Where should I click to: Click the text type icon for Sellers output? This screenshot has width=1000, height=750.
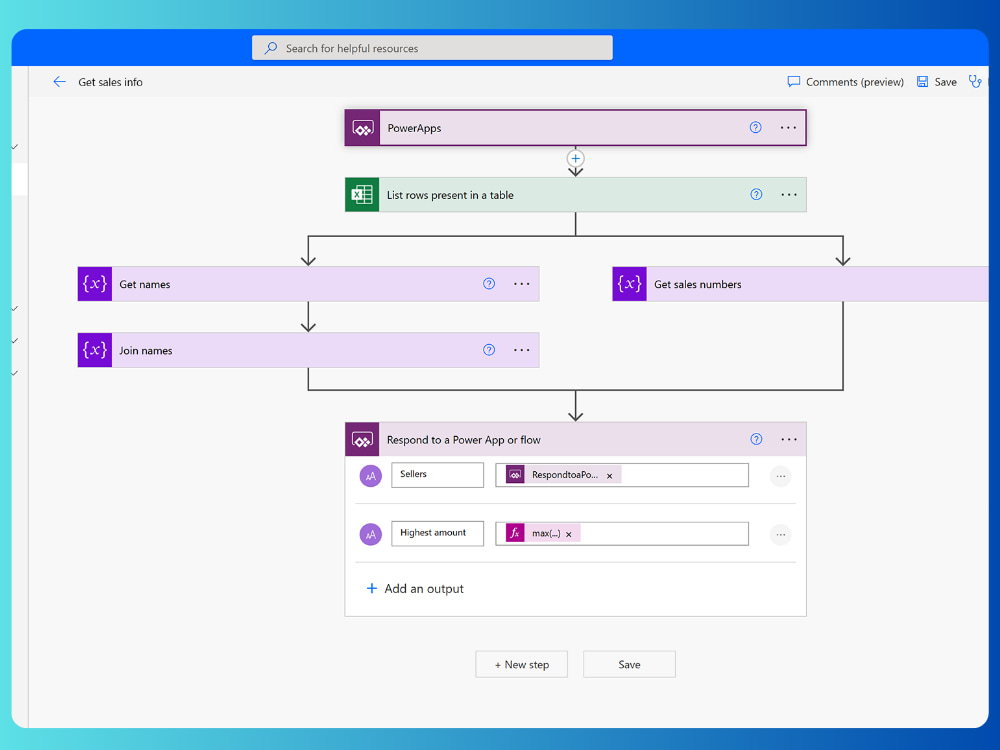[371, 476]
